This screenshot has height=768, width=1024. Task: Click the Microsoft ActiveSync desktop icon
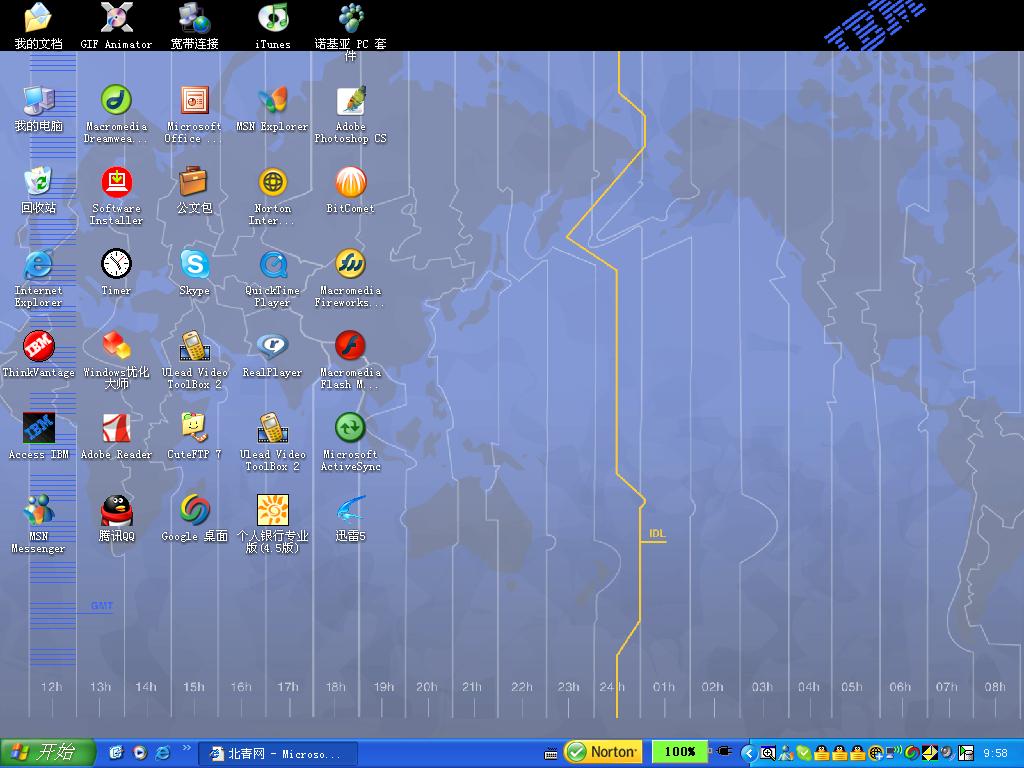(x=350, y=430)
